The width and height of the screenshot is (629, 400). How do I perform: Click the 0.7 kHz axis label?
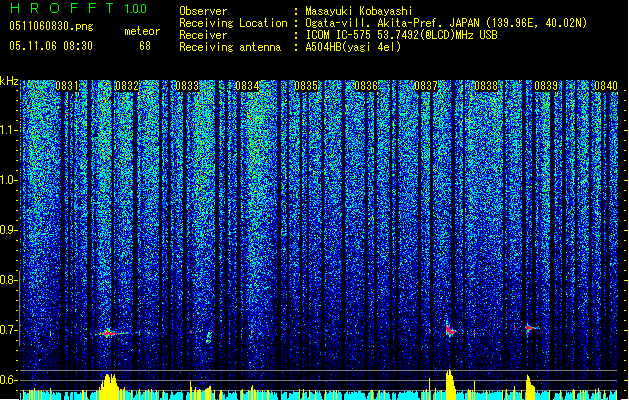pyautogui.click(x=9, y=330)
